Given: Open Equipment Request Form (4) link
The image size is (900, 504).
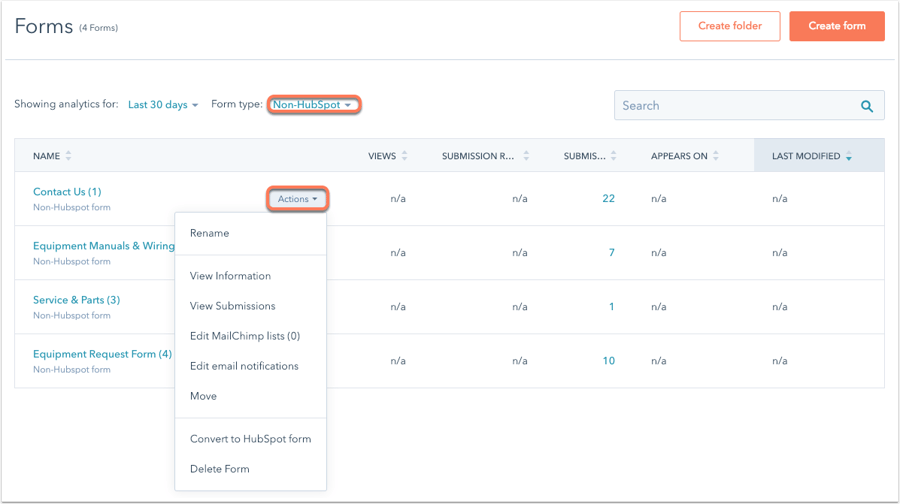Looking at the screenshot, I should (x=102, y=354).
